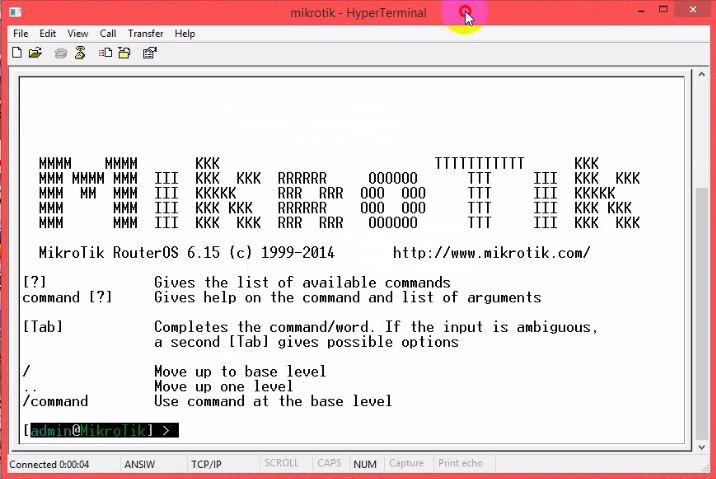The image size is (716, 479).
Task: Click the SCROLL status indicator
Action: point(281,463)
